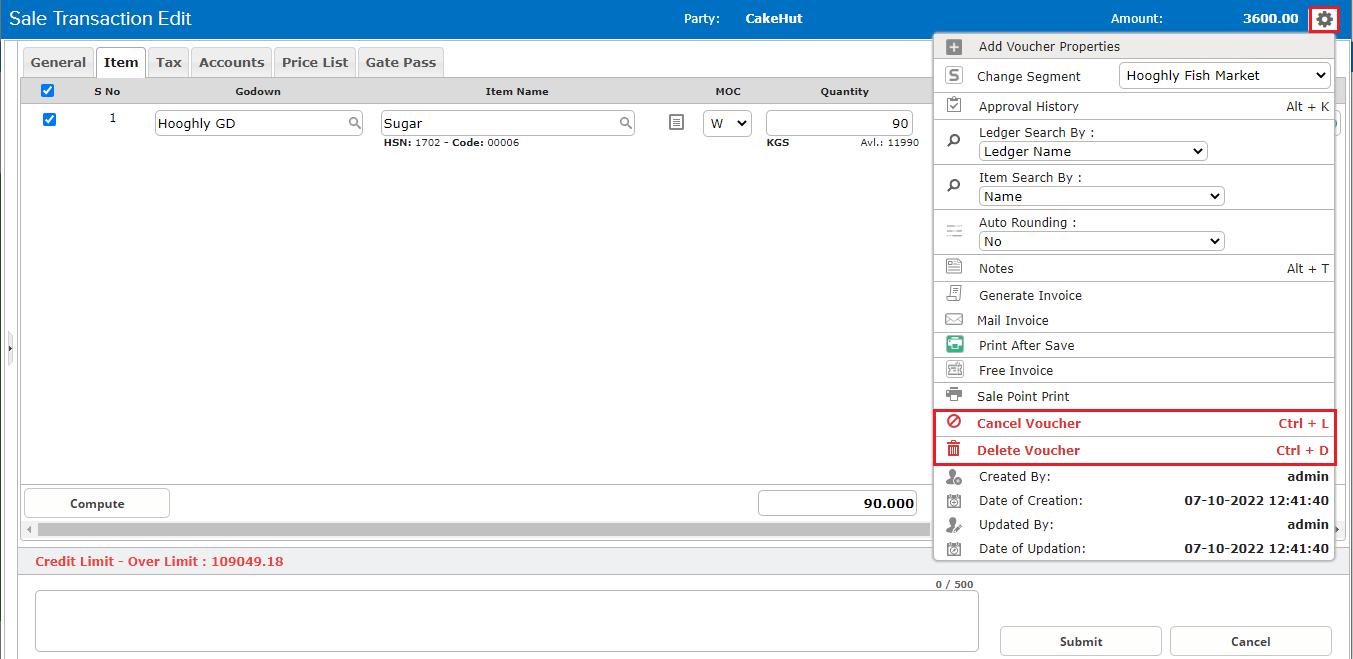
Task: Click the Mail Invoice envelope icon
Action: [954, 320]
